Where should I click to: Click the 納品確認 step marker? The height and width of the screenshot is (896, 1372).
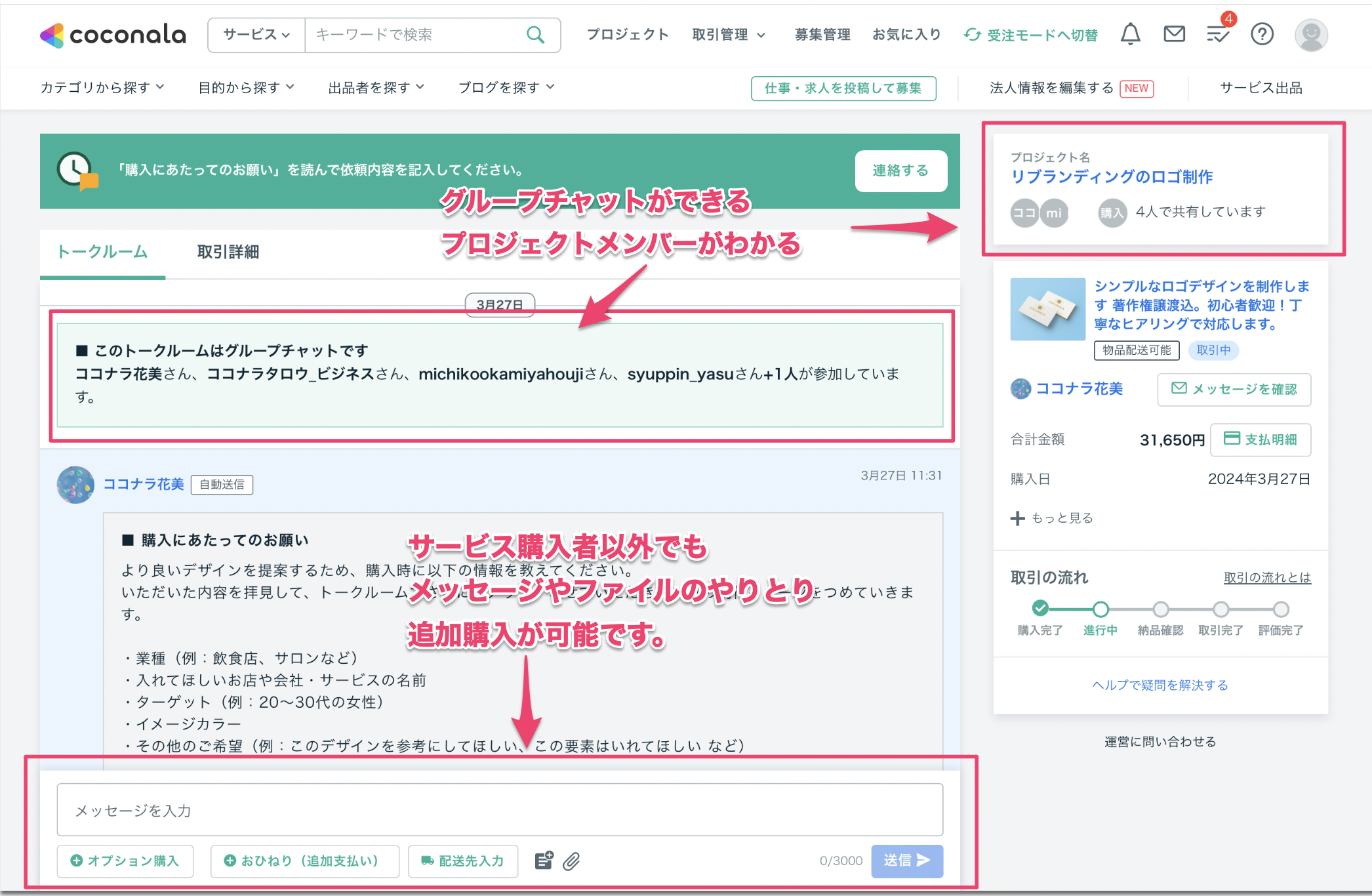click(x=1160, y=609)
